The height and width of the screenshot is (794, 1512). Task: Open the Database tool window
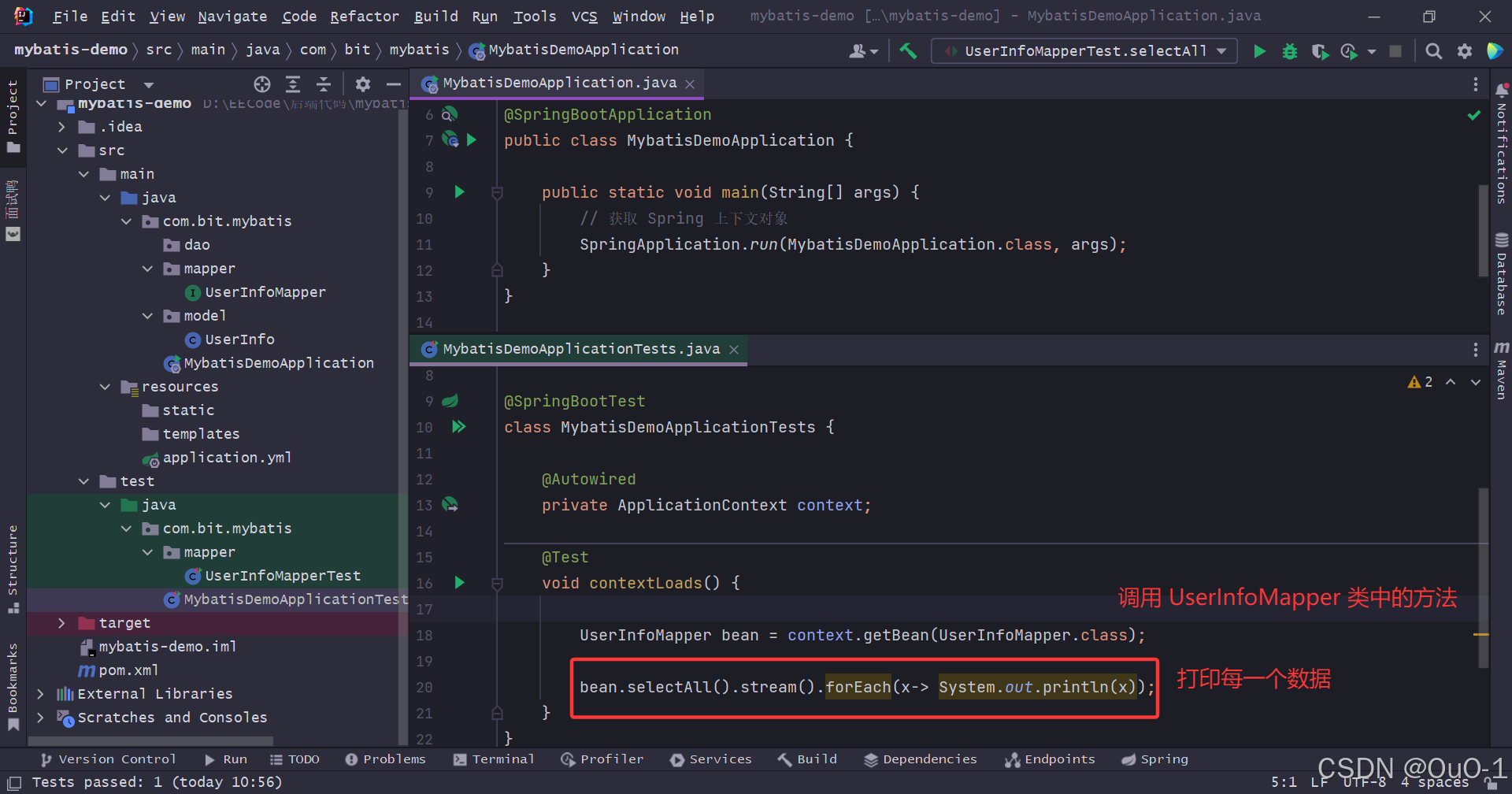1502,273
